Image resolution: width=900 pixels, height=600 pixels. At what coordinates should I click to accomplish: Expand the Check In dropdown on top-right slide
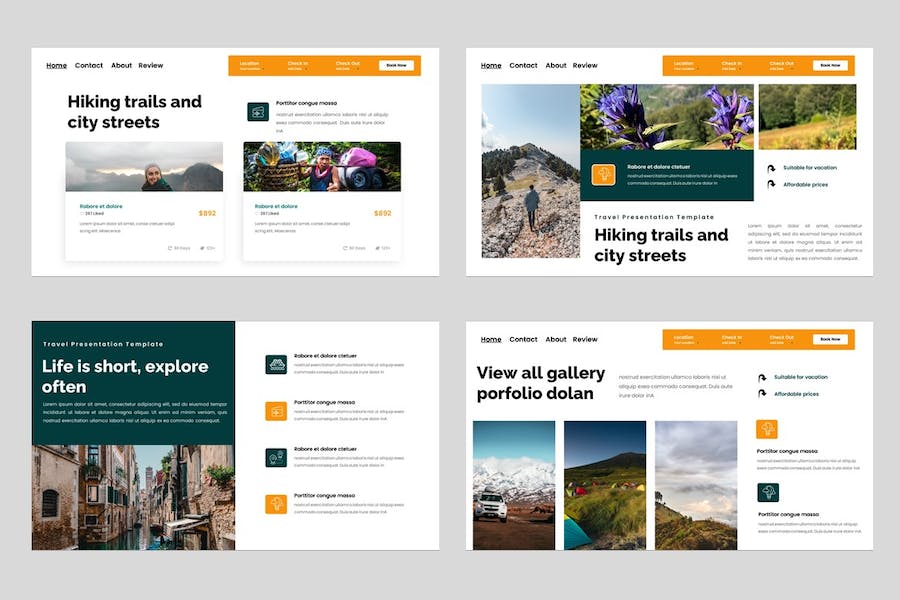(x=732, y=65)
